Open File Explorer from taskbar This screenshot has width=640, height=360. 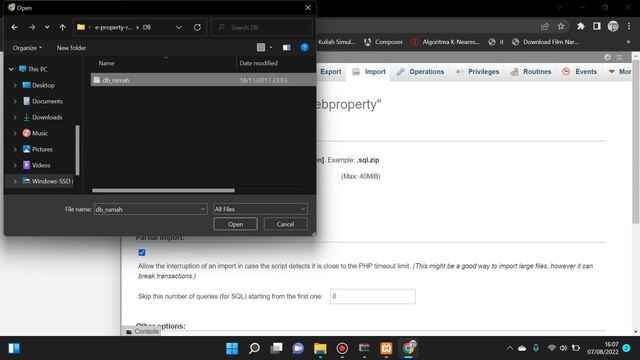[x=320, y=348]
